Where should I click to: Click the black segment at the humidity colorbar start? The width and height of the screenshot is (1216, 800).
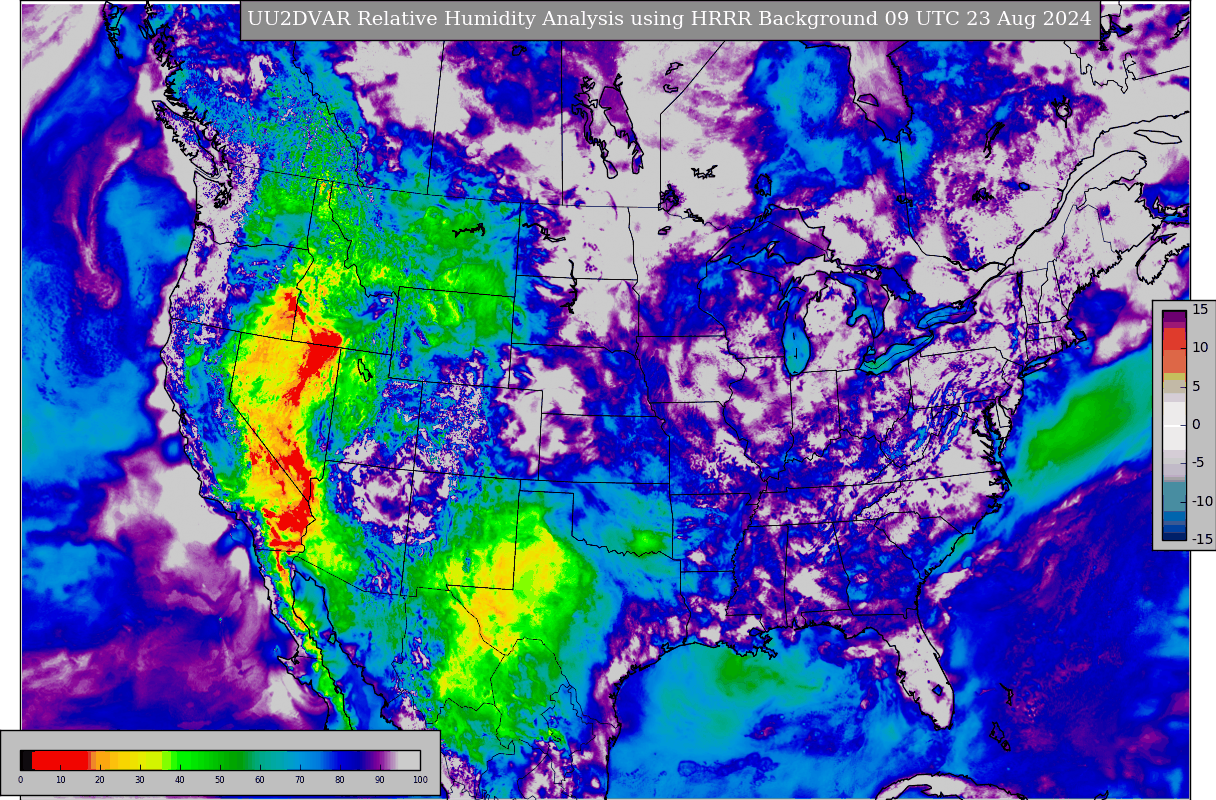click(x=26, y=760)
